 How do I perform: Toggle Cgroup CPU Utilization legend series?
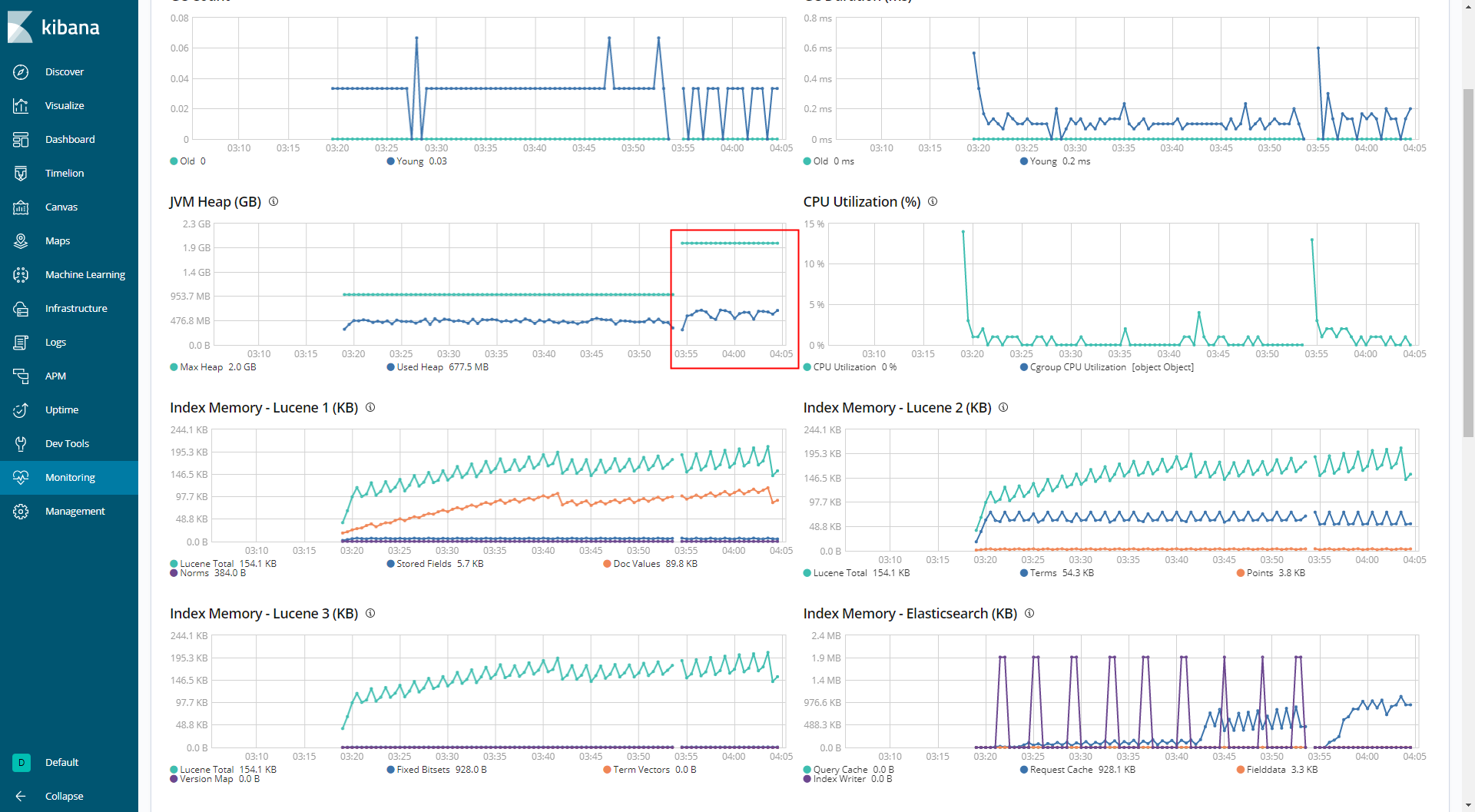tap(1106, 367)
